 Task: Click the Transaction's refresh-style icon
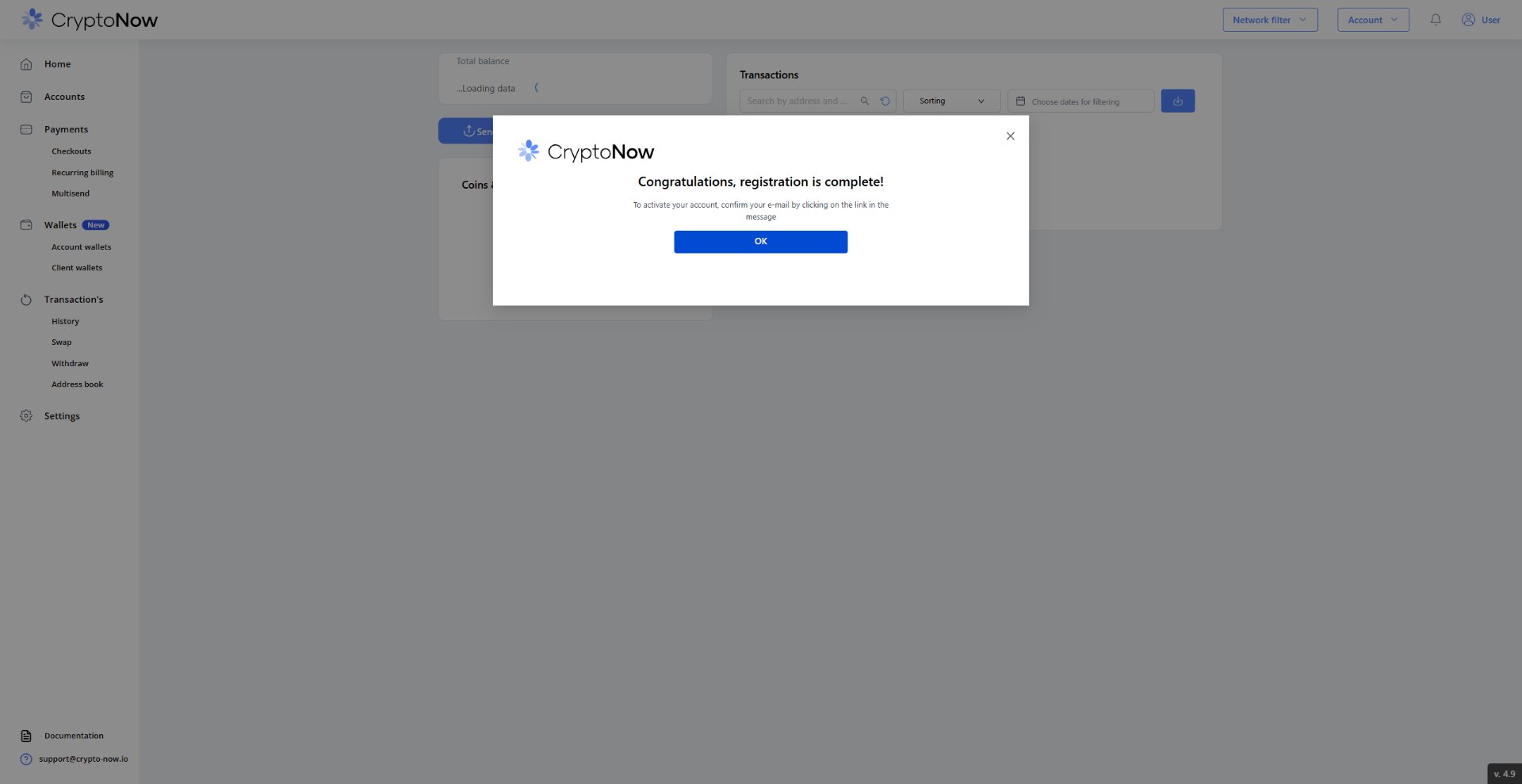coord(26,300)
